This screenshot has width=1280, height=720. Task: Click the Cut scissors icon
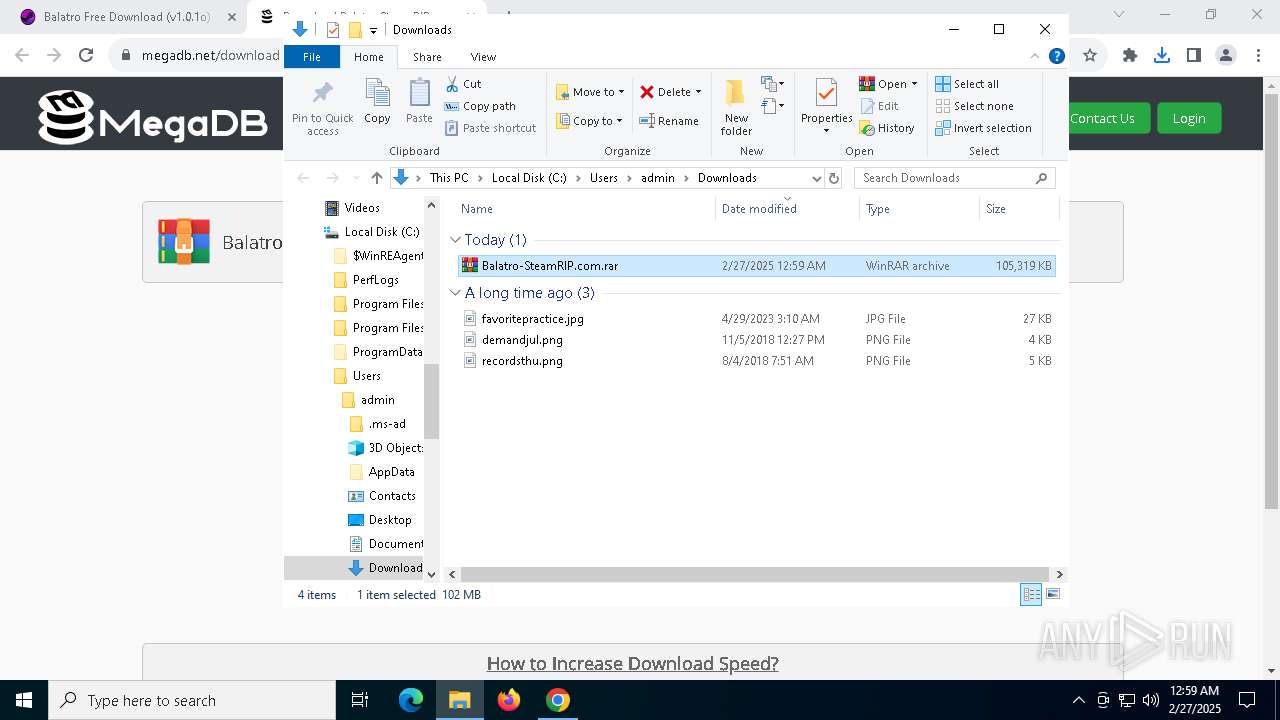(453, 84)
